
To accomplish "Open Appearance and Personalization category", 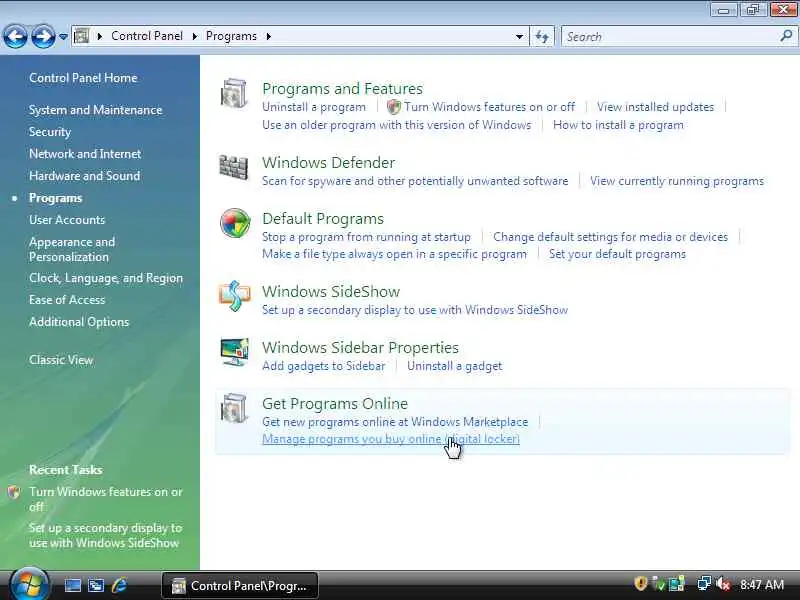I will [72, 249].
